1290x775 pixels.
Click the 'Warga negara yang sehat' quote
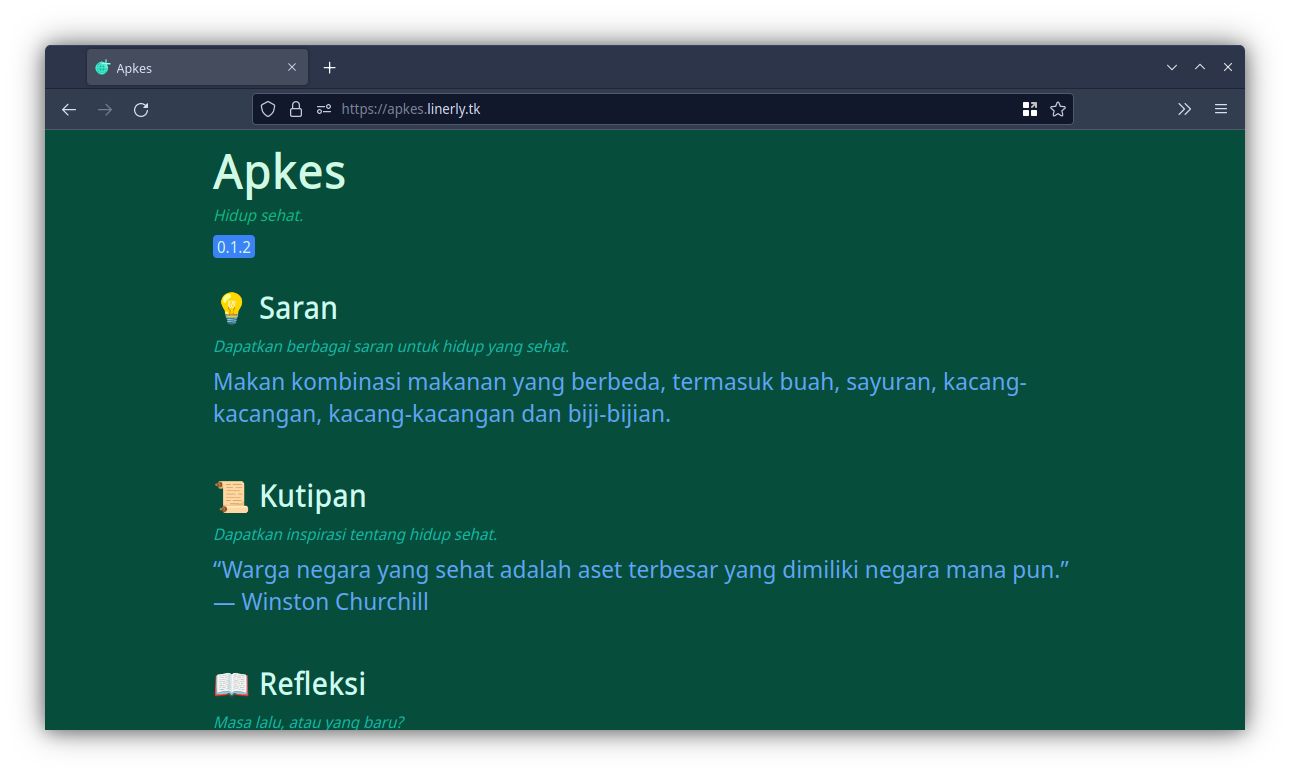coord(642,570)
